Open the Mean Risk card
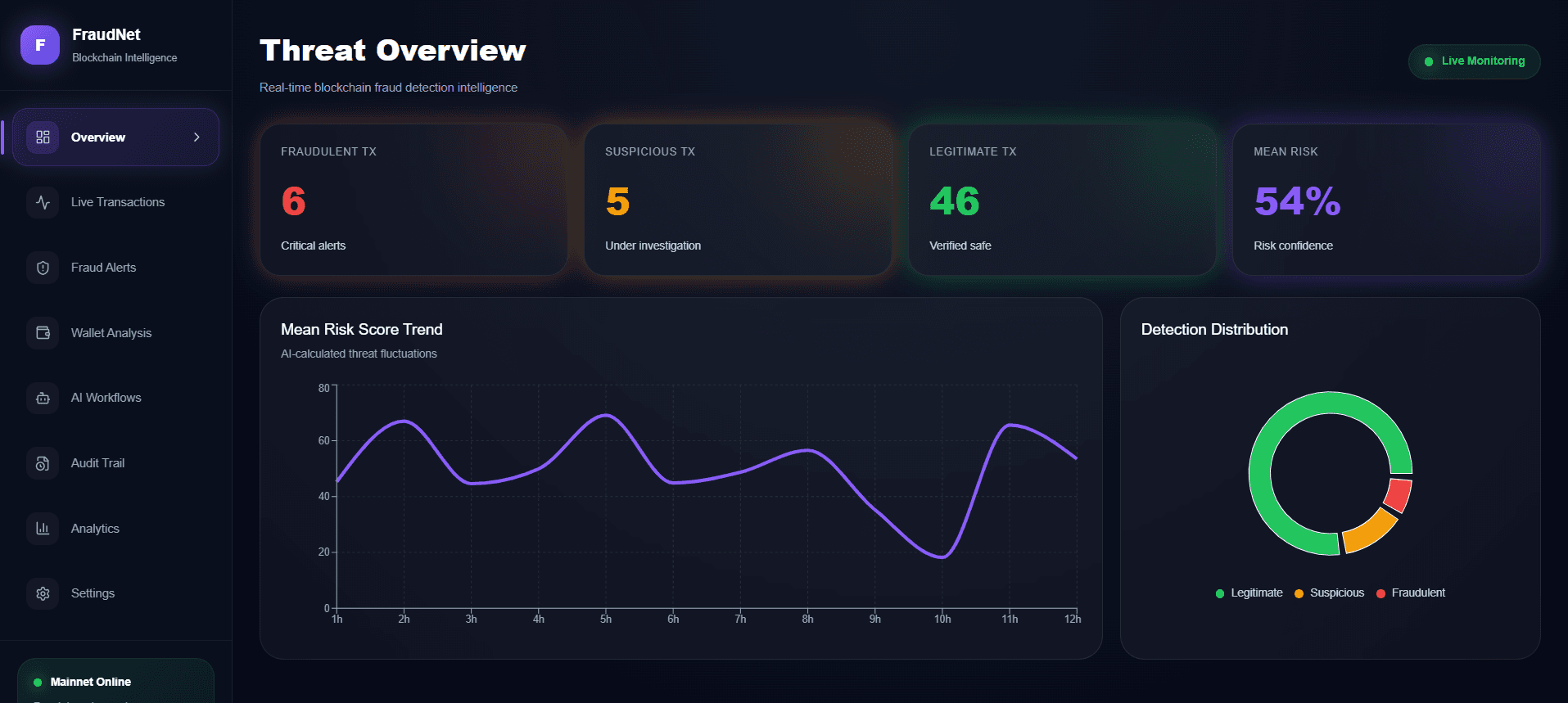Viewport: 1568px width, 703px height. (x=1386, y=200)
